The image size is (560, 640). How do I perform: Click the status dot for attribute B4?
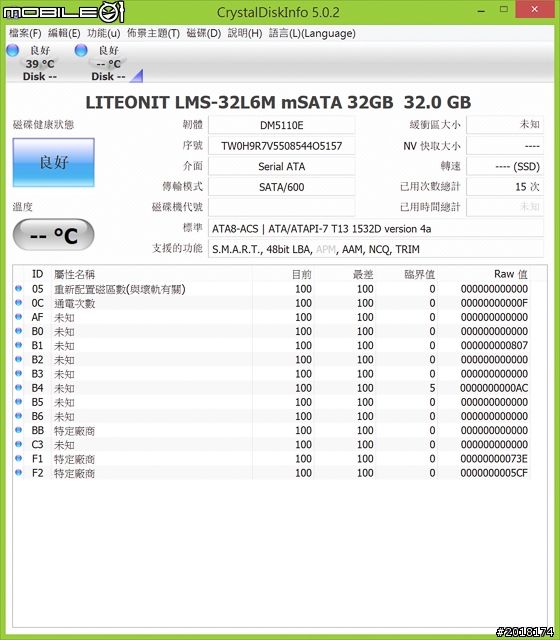(18, 388)
